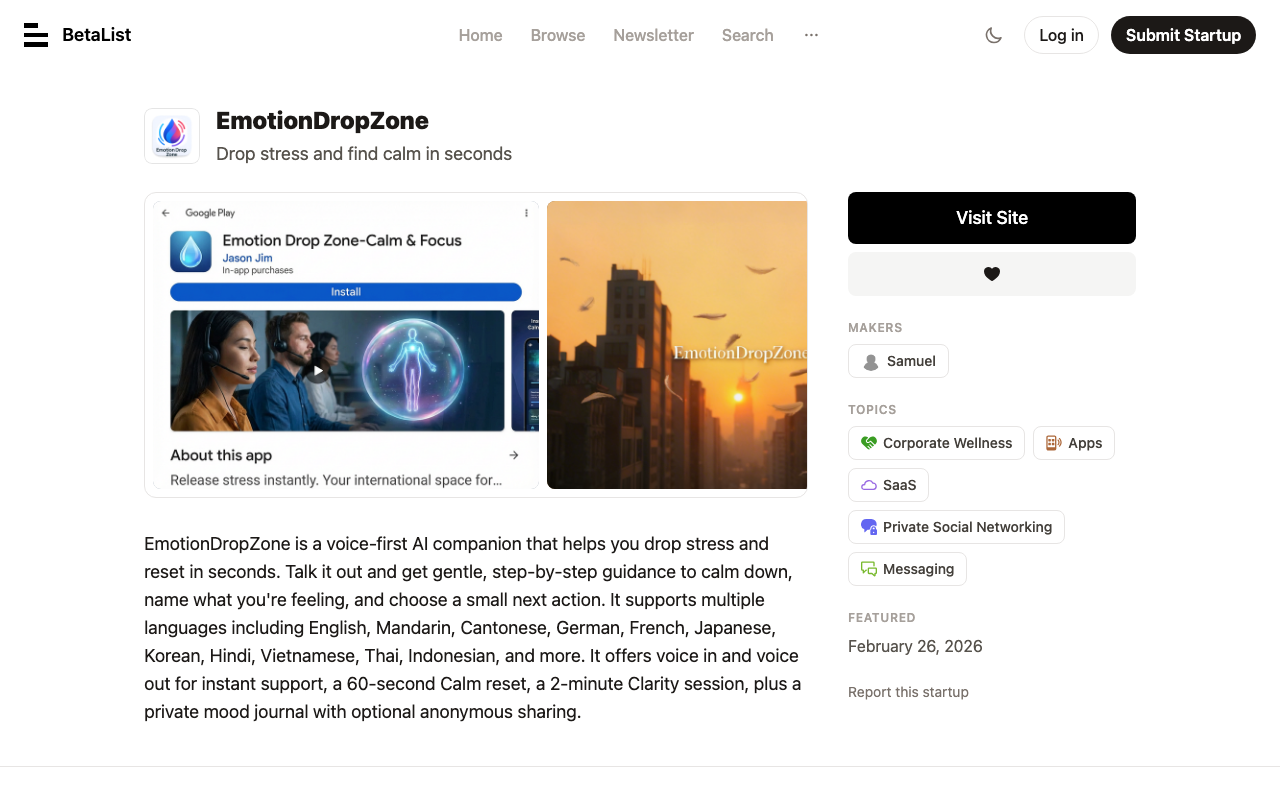Like the startup with the heart button

(x=992, y=274)
